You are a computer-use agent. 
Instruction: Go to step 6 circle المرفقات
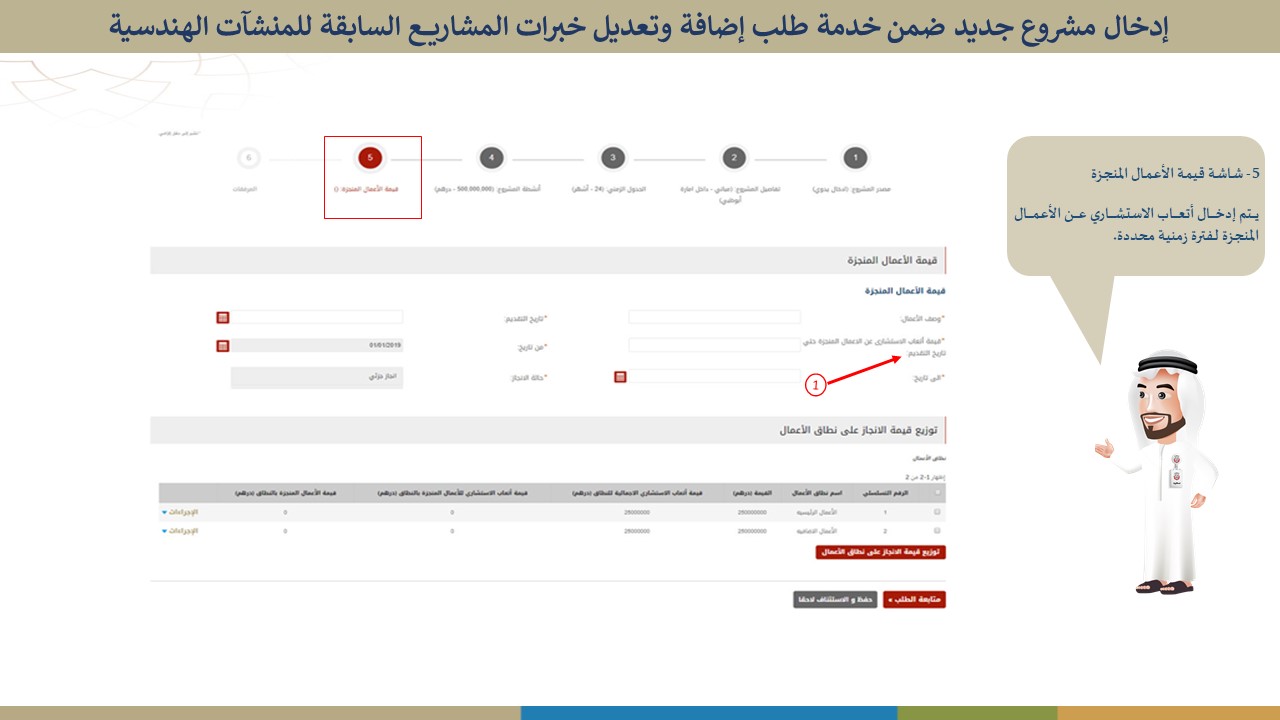pyautogui.click(x=249, y=158)
